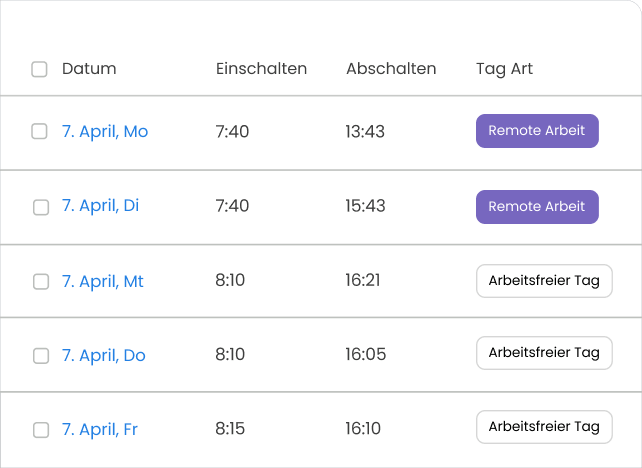Click Remote Arbeit tag on Monday row
Image resolution: width=642 pixels, height=468 pixels.
(537, 131)
